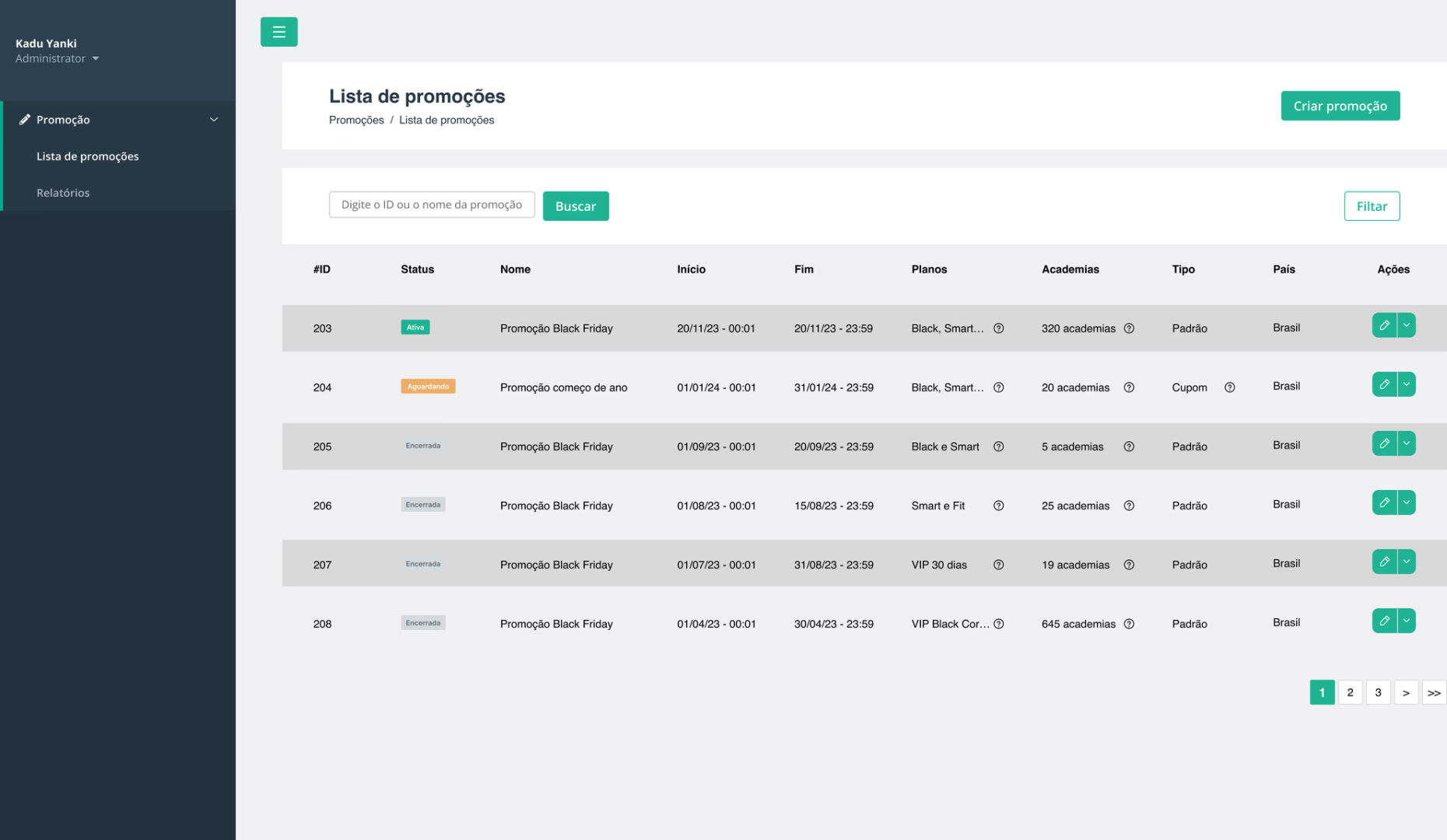Open the Filtar filter button
Image resolution: width=1447 pixels, height=840 pixels.
(x=1372, y=206)
